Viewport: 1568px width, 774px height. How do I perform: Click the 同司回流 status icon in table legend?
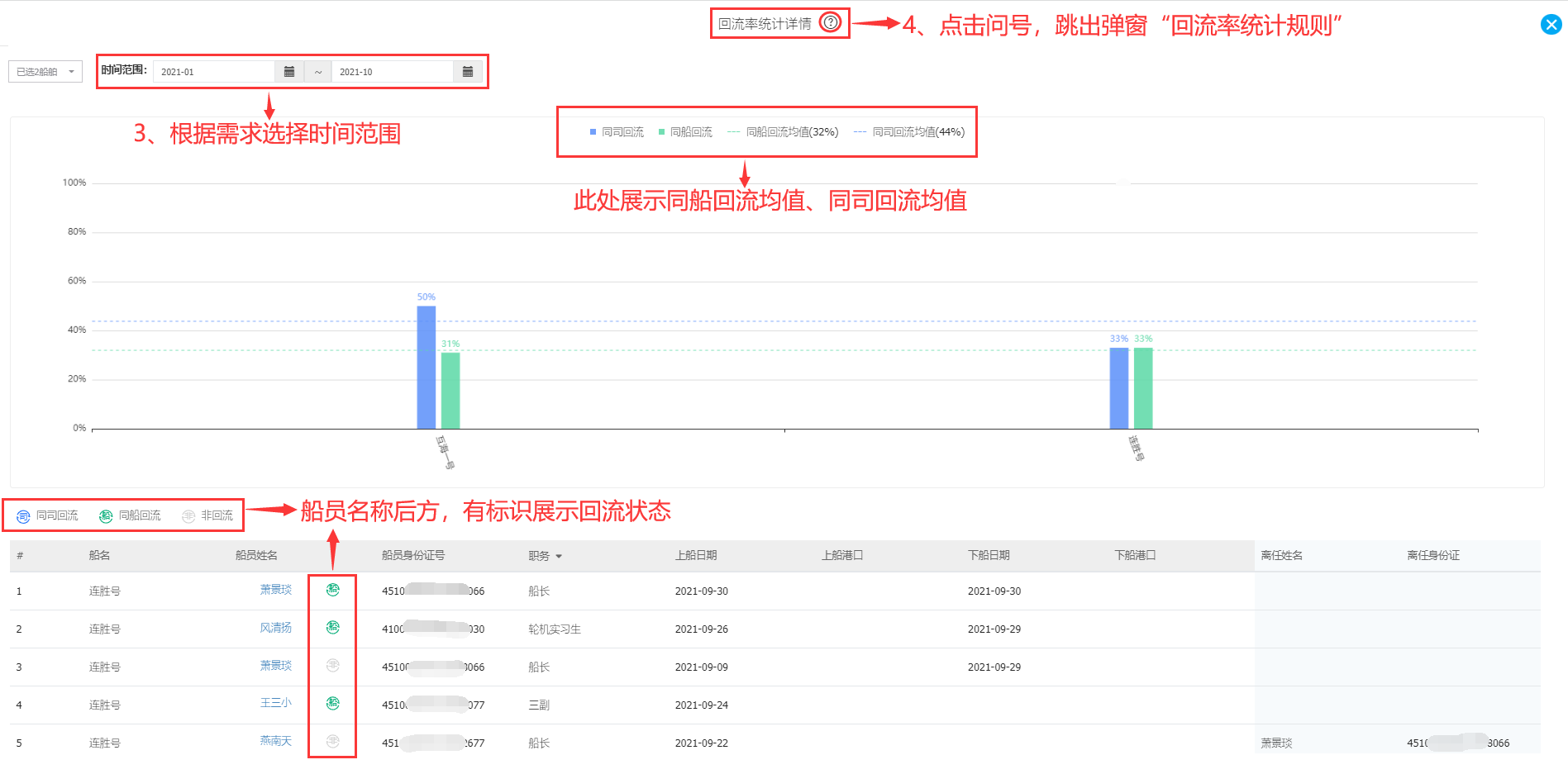coord(23,516)
